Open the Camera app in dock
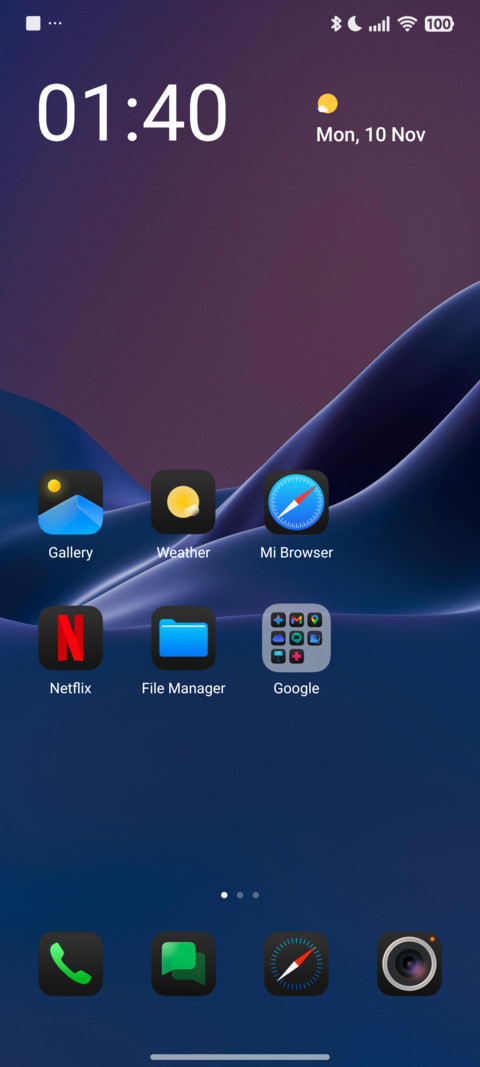The image size is (480, 1067). 409,964
